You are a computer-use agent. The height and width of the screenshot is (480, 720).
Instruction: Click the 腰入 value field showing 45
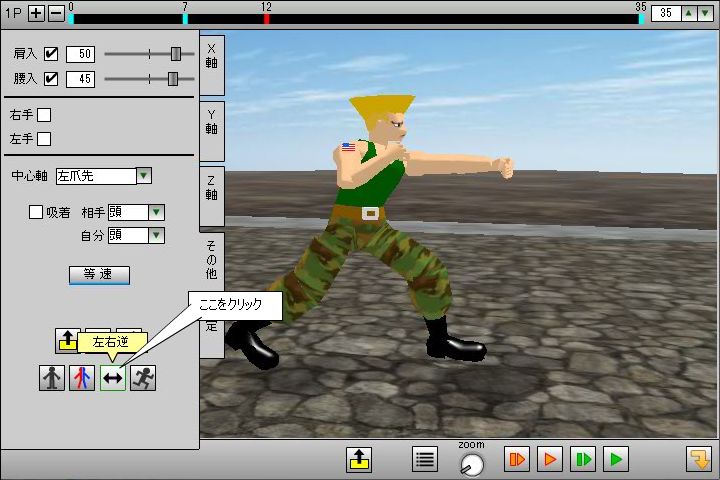coord(80,79)
